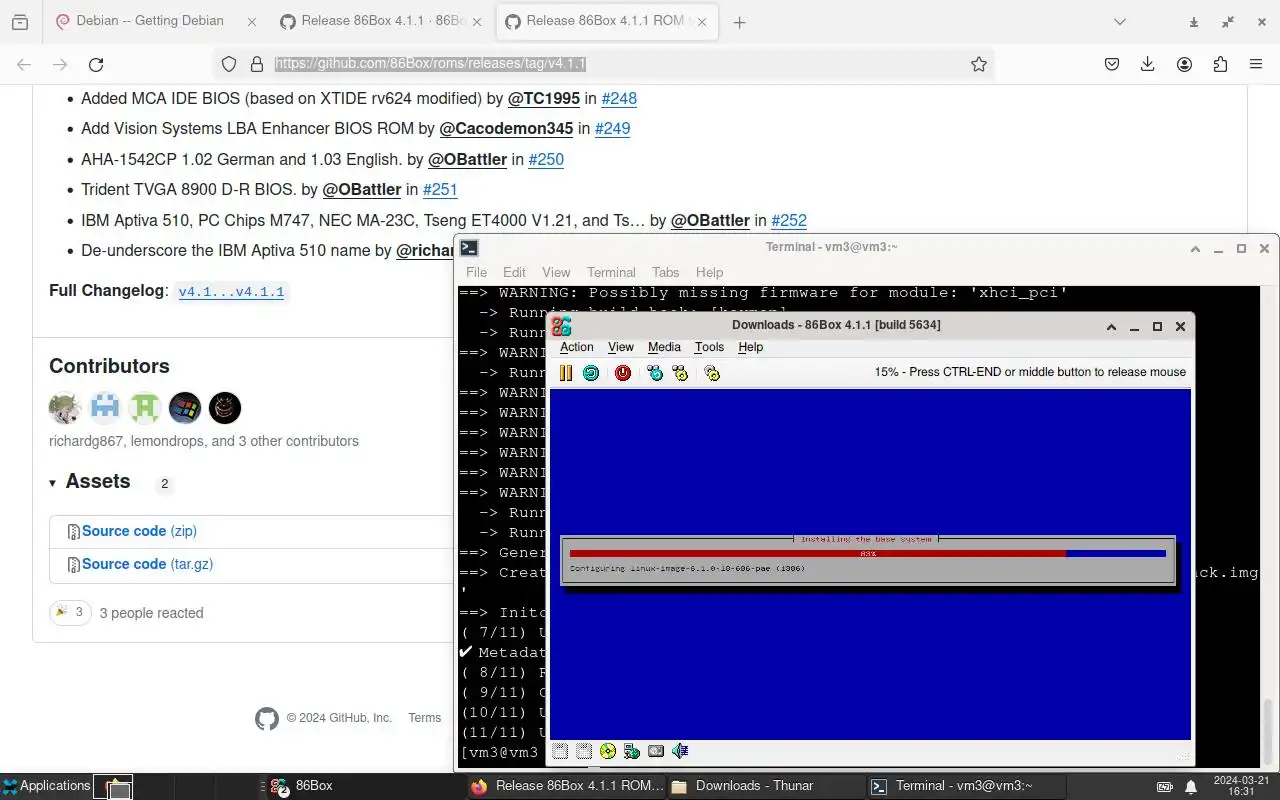Click the hard disk status icon in 86Box

[656, 751]
